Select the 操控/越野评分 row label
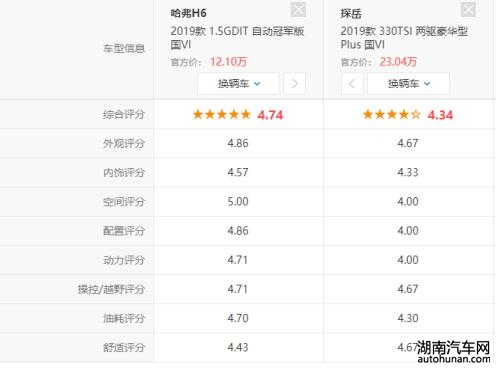This screenshot has width=496, height=368. click(x=111, y=289)
